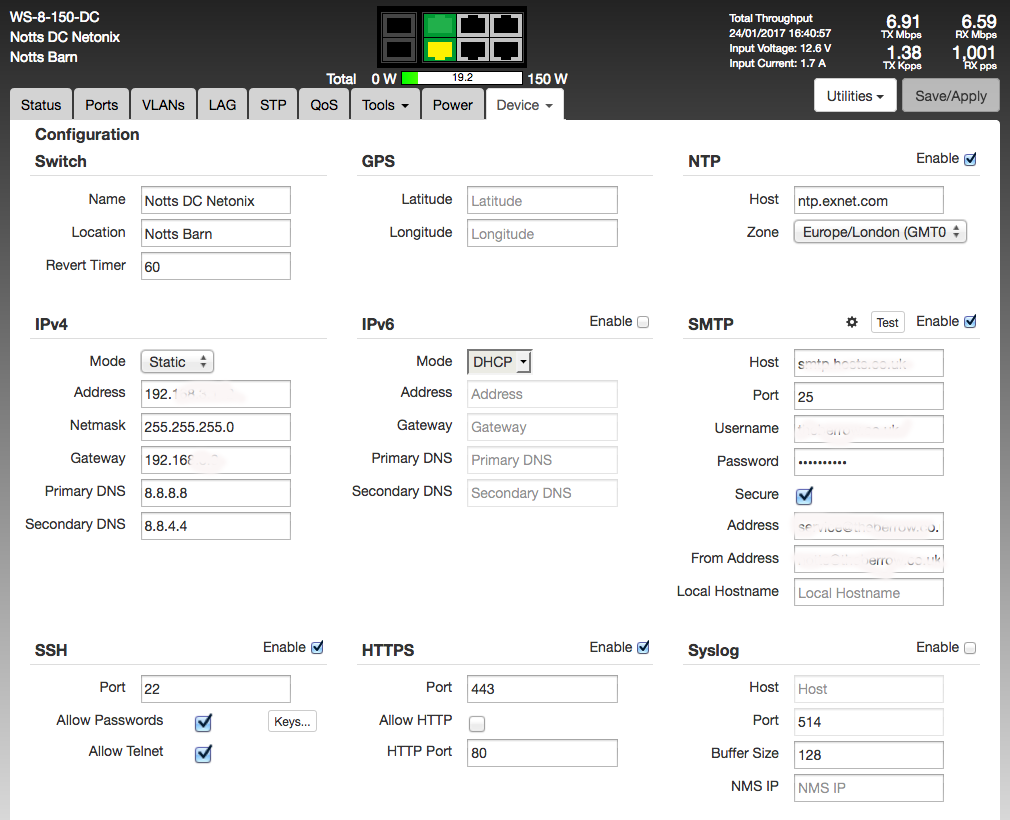
Task: Click the top middle black Ethernet port
Action: pos(472,26)
